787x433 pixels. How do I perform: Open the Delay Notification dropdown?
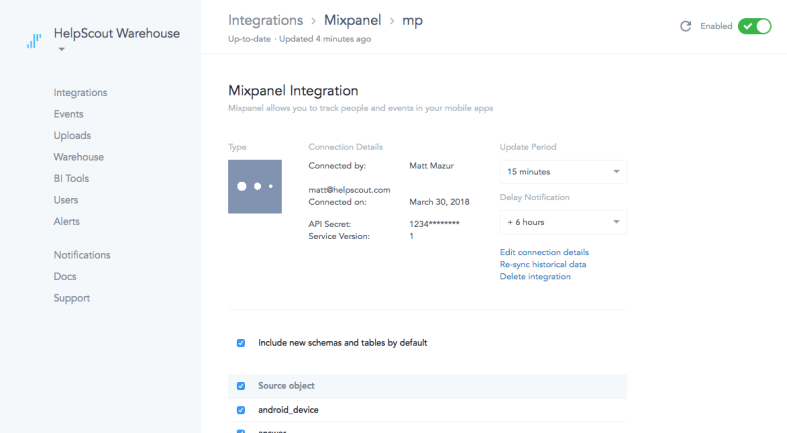563,221
